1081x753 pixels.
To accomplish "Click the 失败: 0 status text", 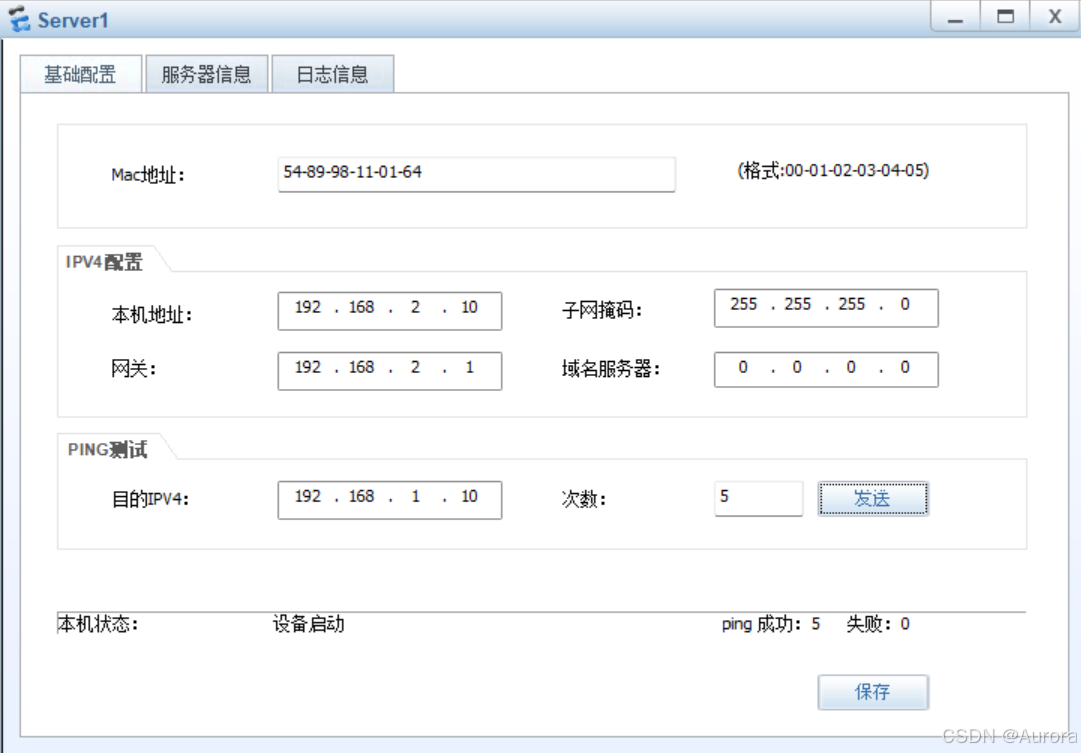I will coord(878,624).
